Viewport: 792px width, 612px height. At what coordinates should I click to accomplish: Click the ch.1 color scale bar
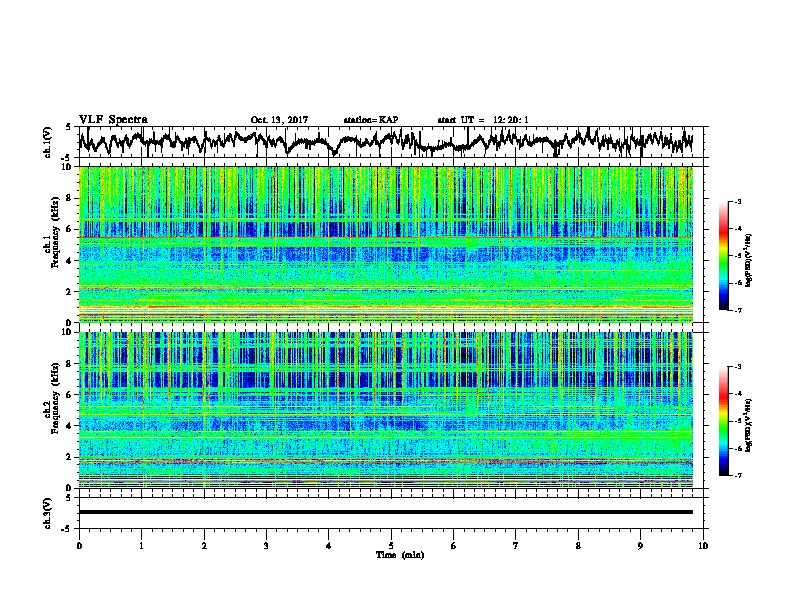pos(723,255)
